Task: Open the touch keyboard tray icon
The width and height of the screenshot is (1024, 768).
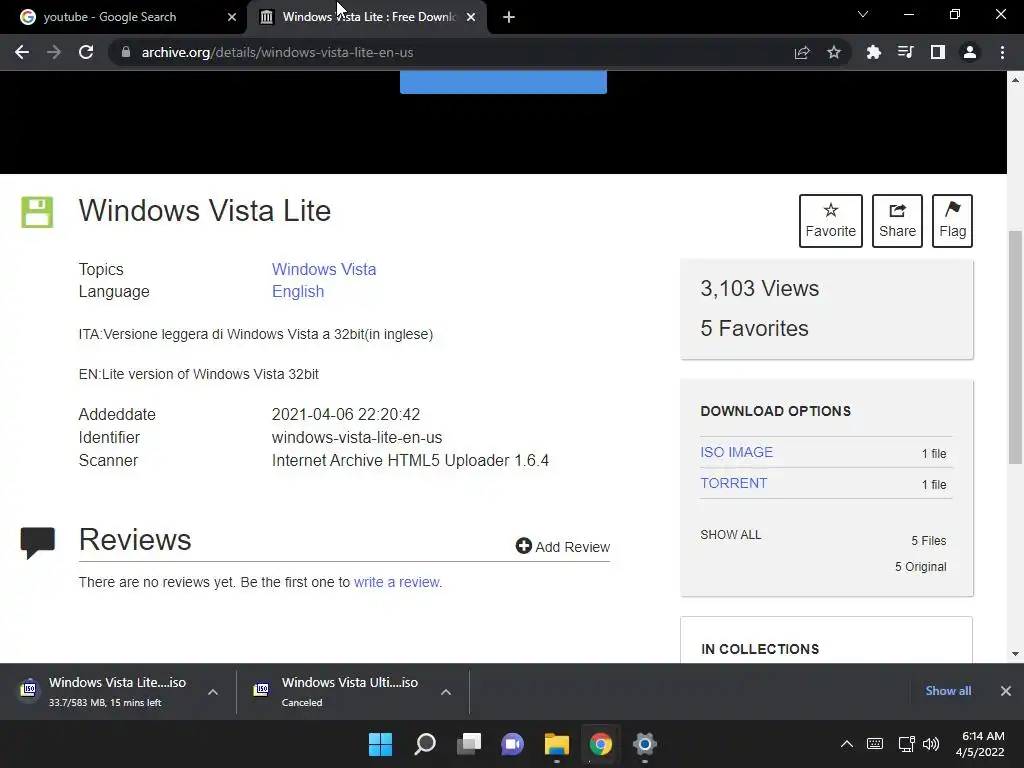Action: pyautogui.click(x=875, y=744)
